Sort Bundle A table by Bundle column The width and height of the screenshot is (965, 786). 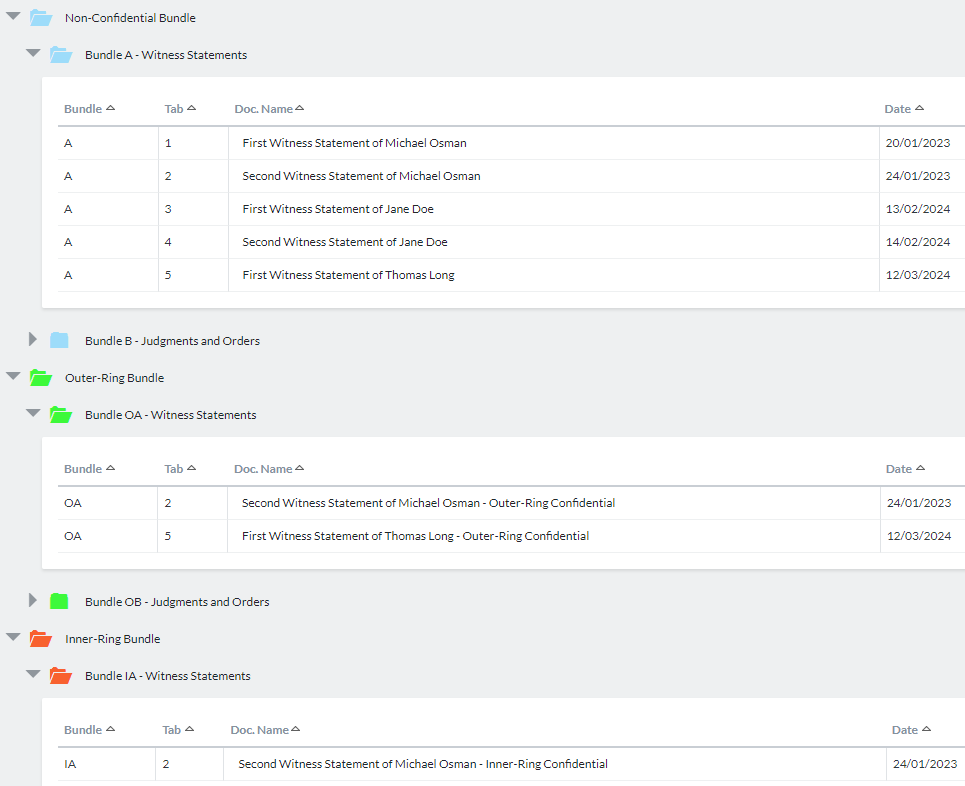89,109
